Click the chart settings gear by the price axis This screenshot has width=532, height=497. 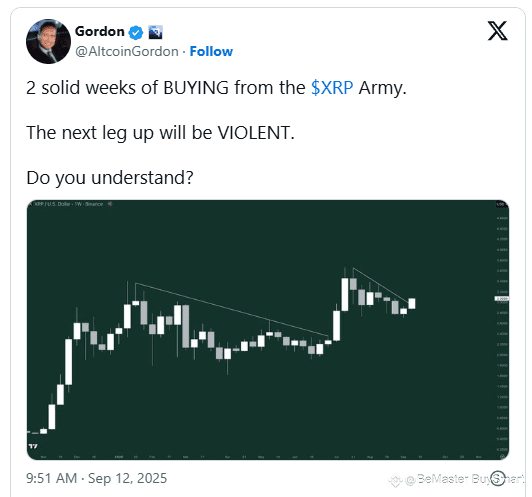pos(503,456)
